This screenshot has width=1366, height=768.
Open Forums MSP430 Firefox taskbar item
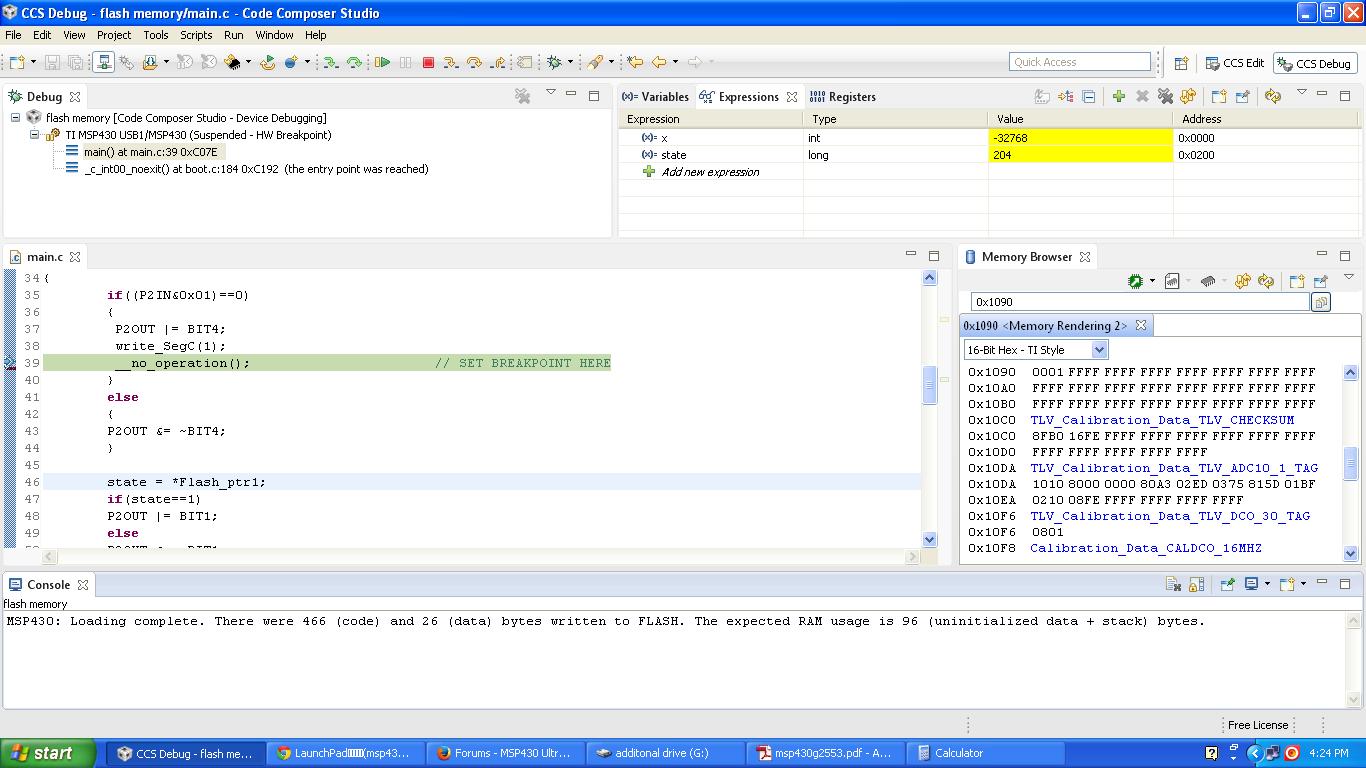click(505, 753)
